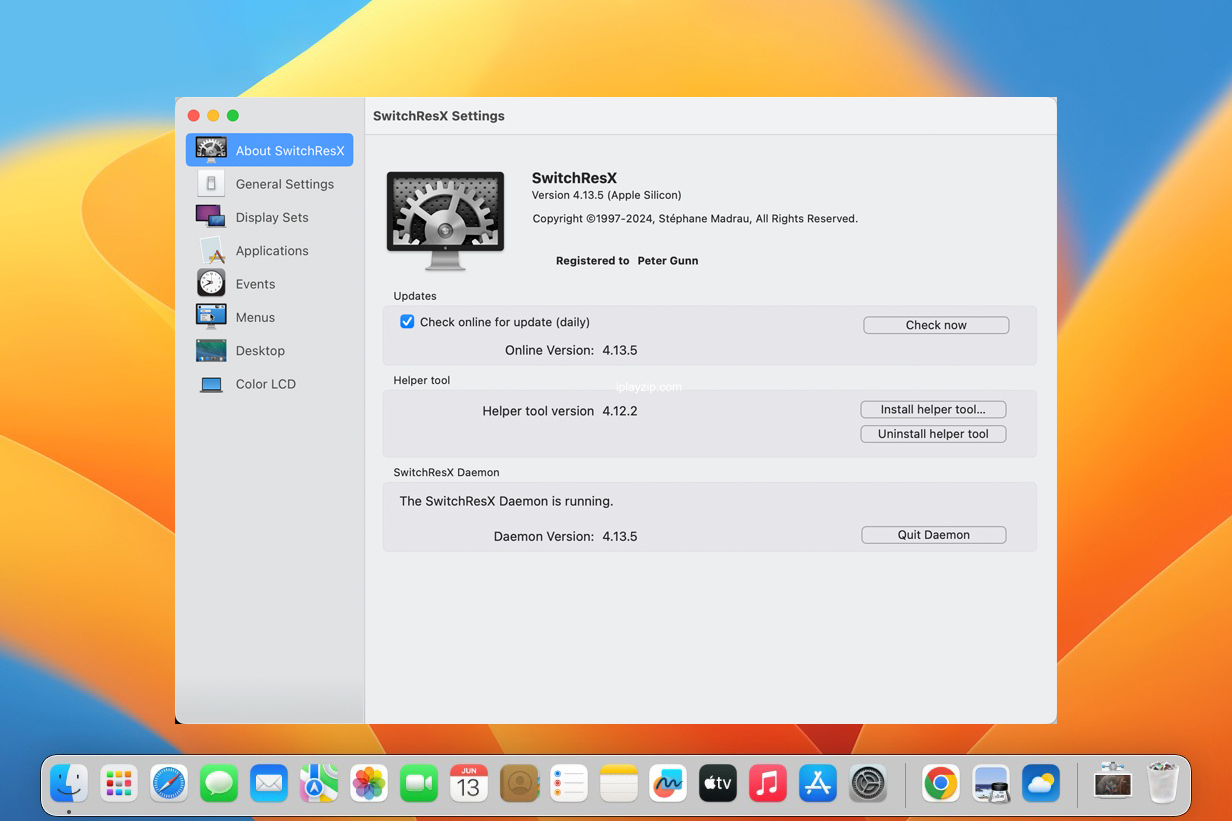Click the Online Version 4.13.5 value
The height and width of the screenshot is (821, 1232).
(620, 350)
